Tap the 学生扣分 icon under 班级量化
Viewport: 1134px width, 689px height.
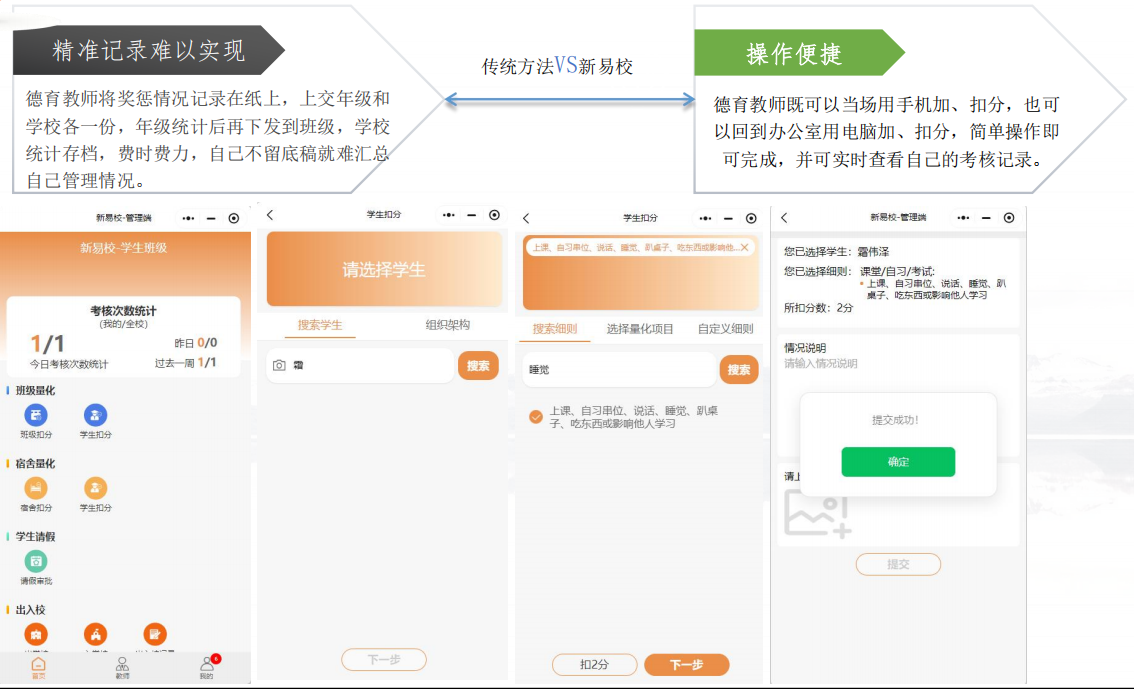[95, 416]
